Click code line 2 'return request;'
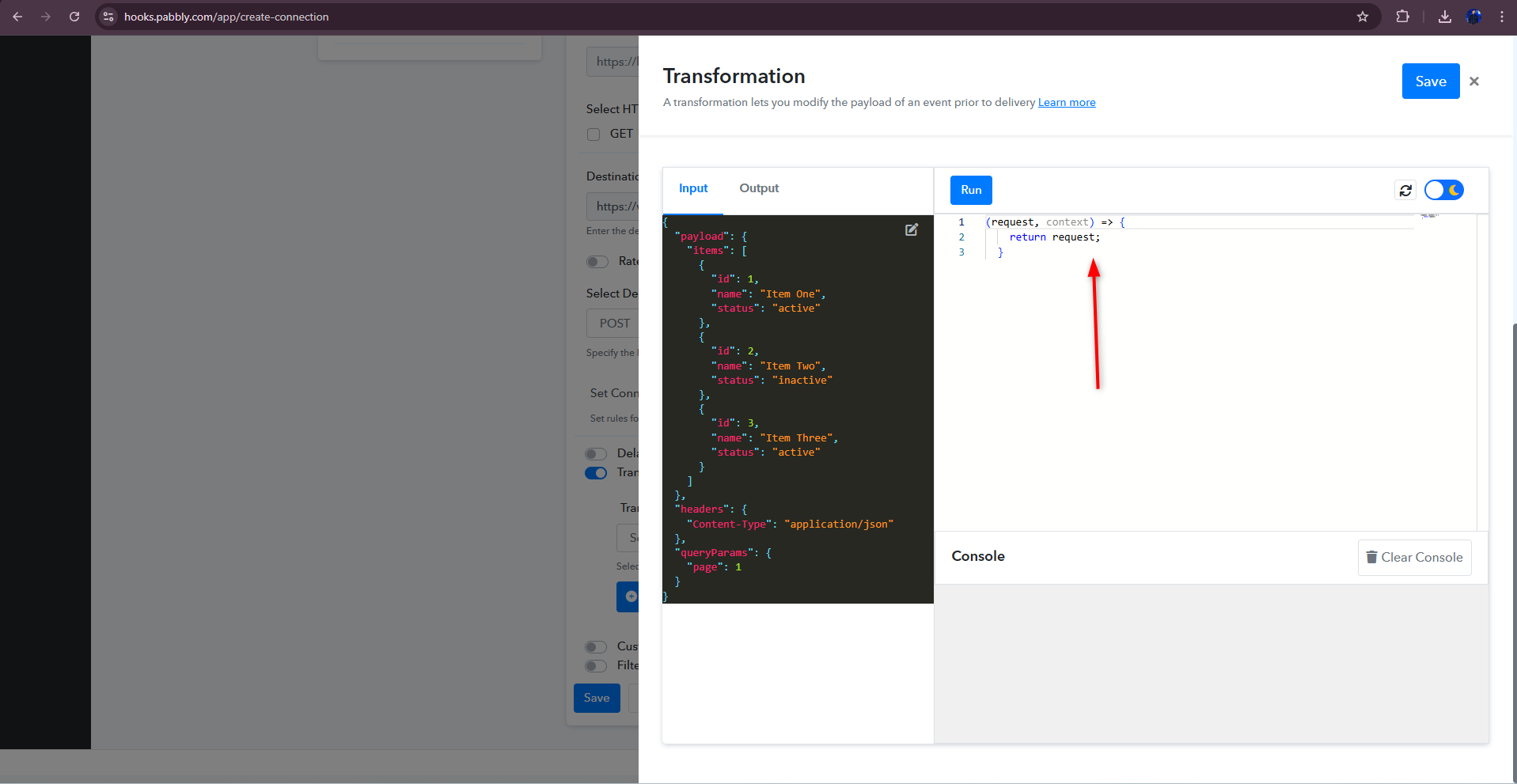Image resolution: width=1517 pixels, height=784 pixels. click(1054, 237)
